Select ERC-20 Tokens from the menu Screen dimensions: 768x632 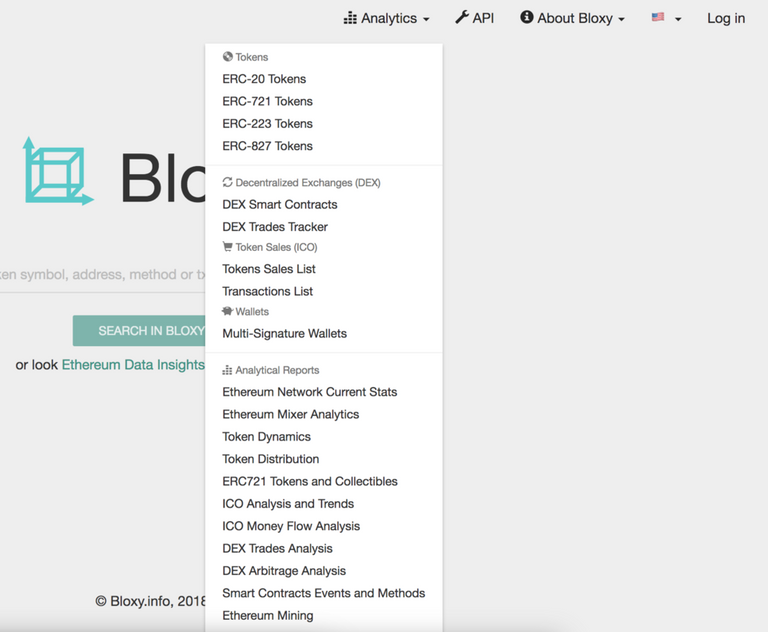pyautogui.click(x=264, y=79)
